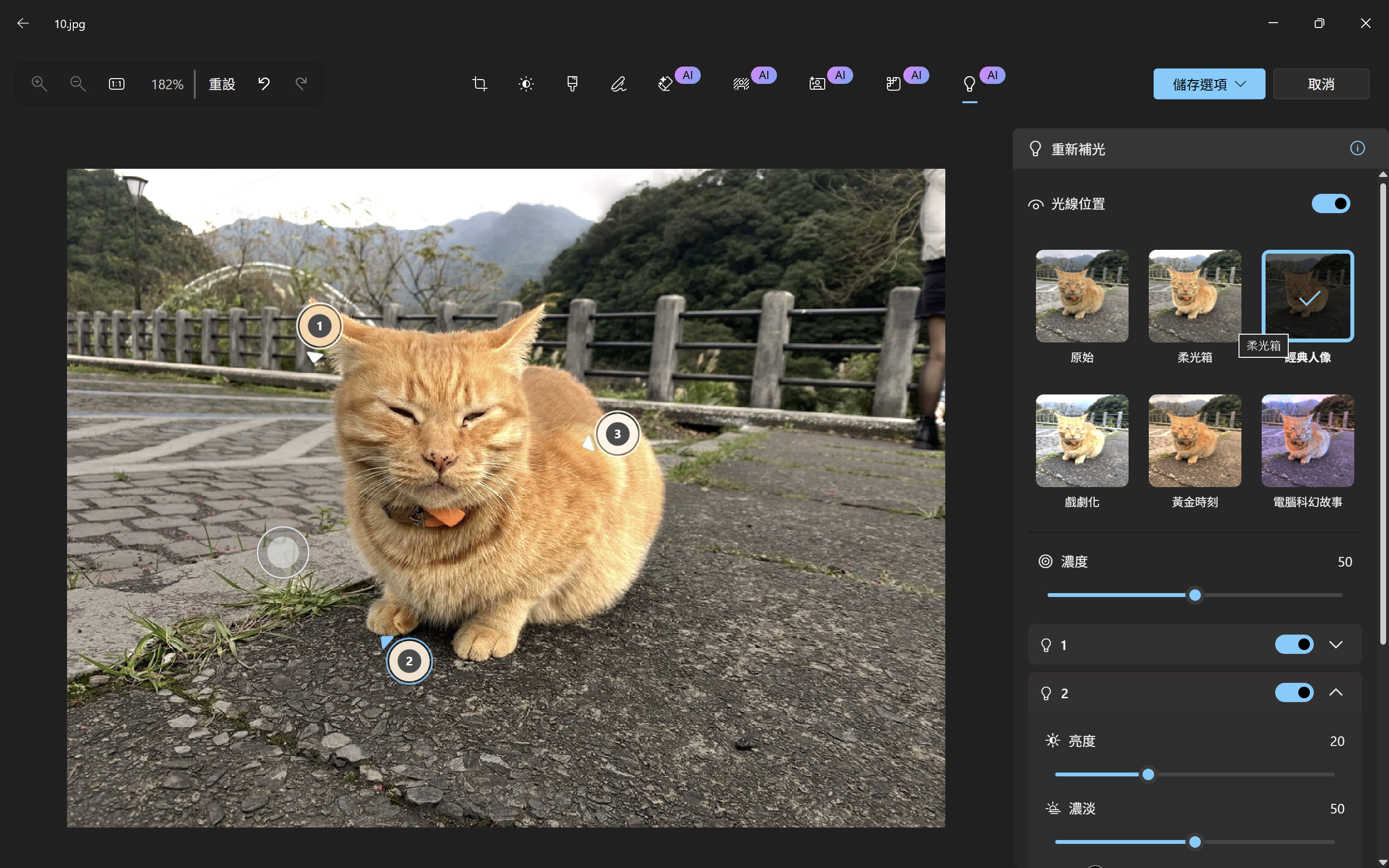Viewport: 1389px width, 868px height.
Task: Open the brightness Adjustment tool
Action: pyautogui.click(x=526, y=84)
